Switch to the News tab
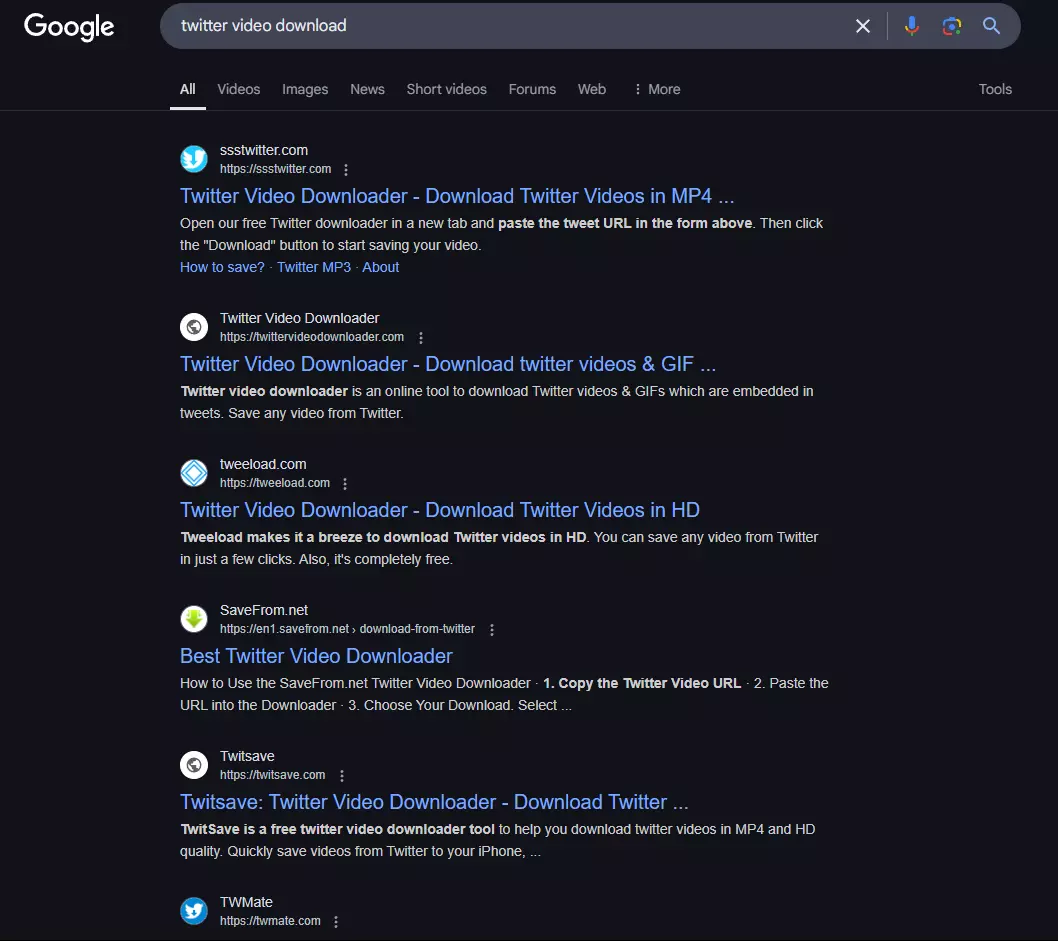 click(x=367, y=89)
